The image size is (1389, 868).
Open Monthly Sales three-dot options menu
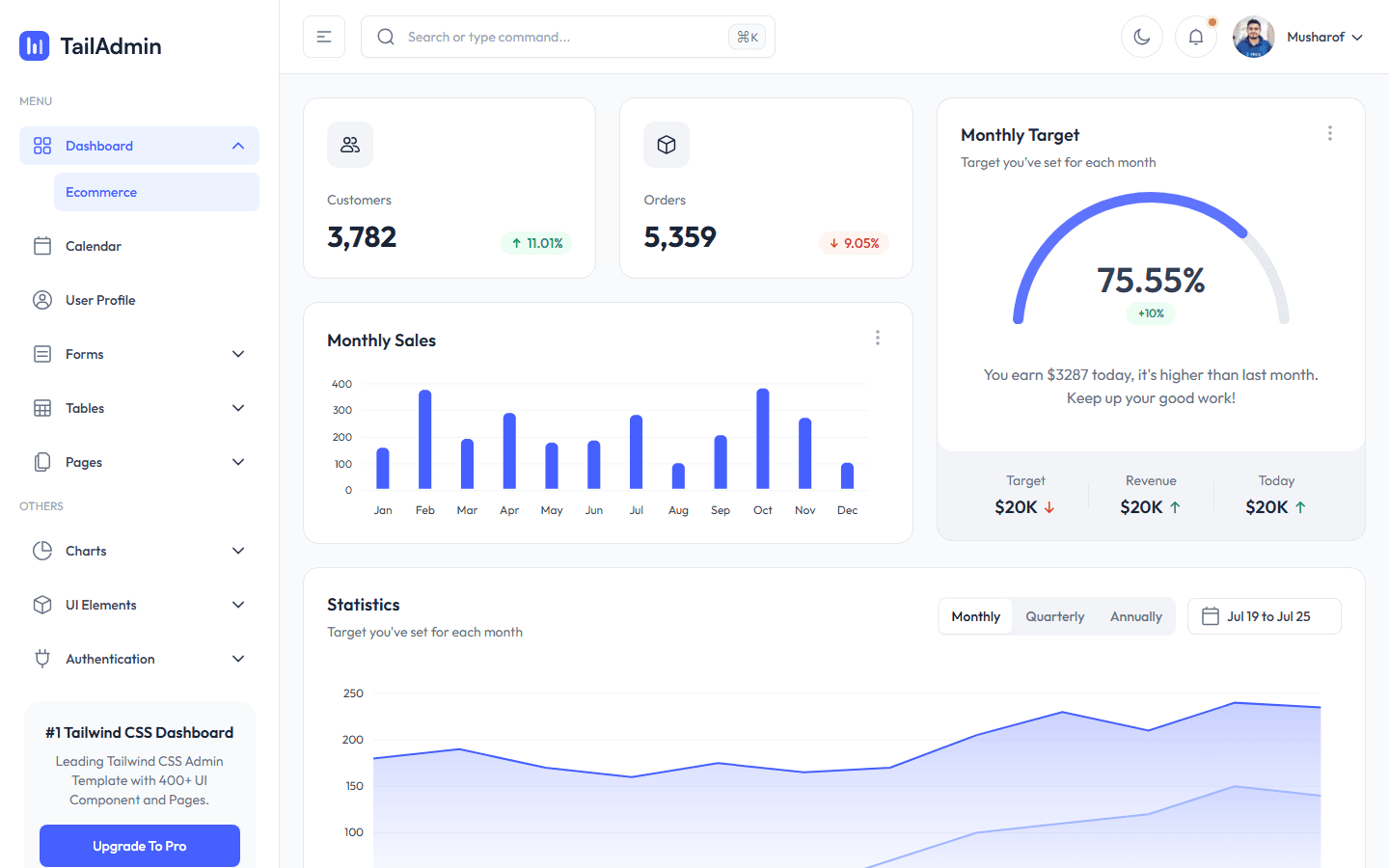point(878,338)
